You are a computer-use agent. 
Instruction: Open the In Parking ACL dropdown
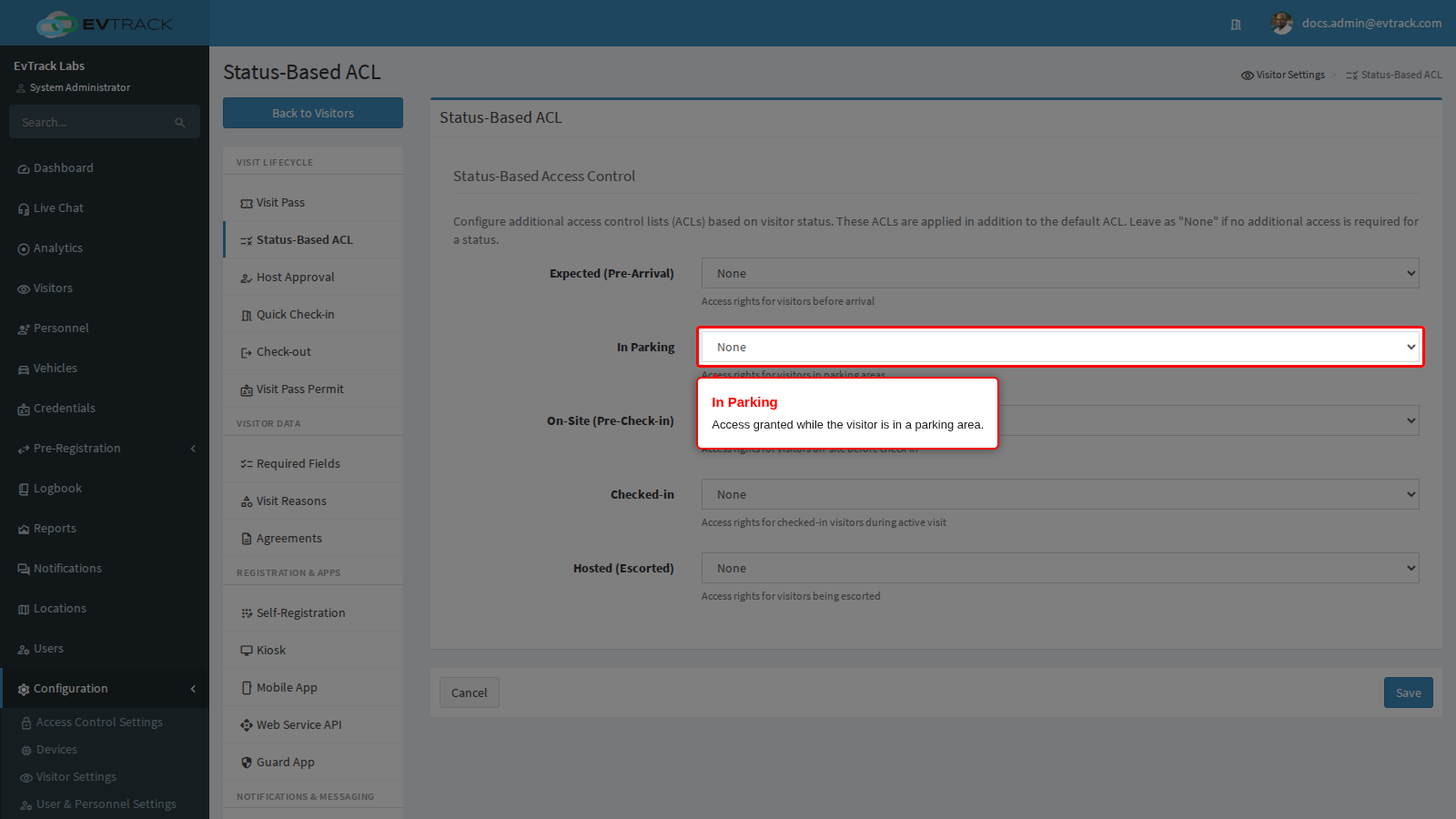point(1060,347)
